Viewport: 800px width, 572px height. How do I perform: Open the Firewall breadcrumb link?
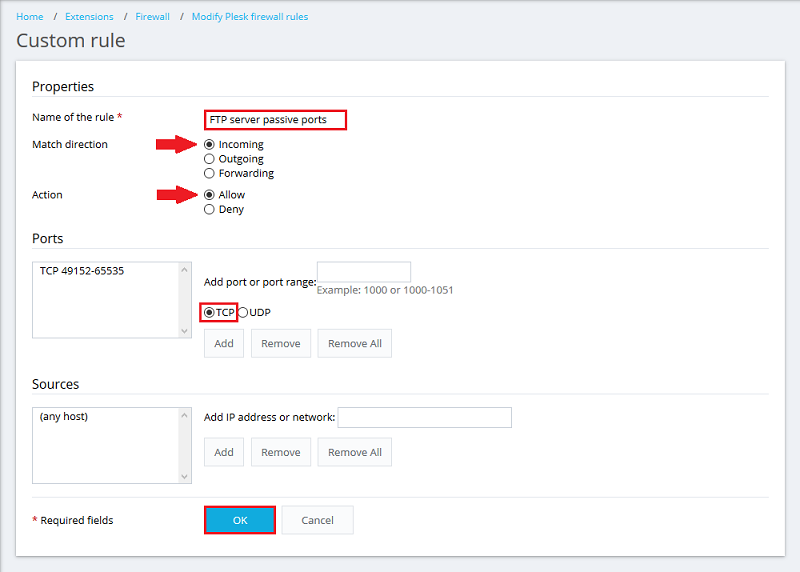[x=153, y=17]
